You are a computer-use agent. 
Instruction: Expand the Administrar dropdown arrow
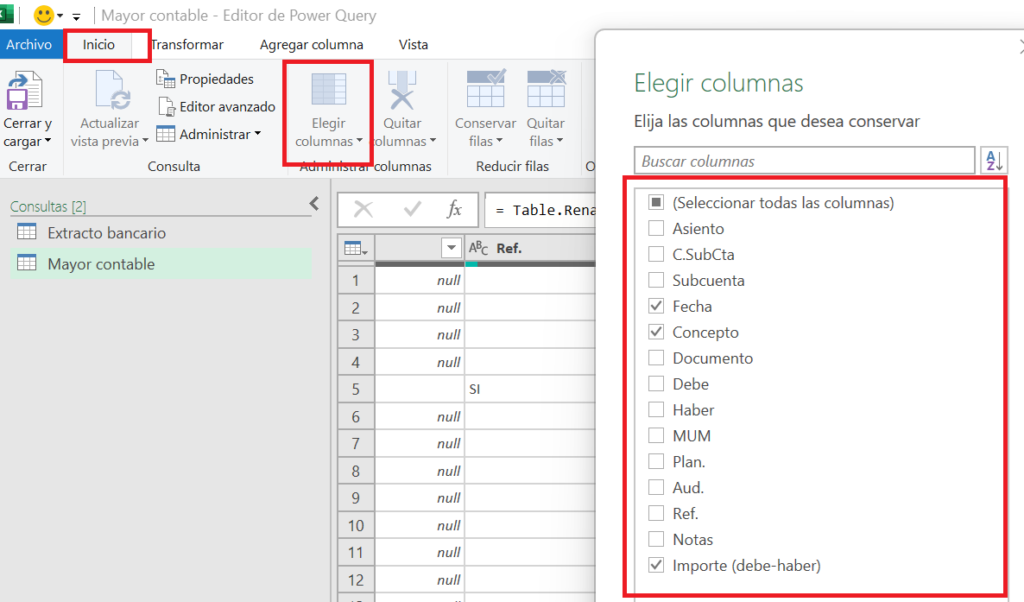pyautogui.click(x=258, y=134)
